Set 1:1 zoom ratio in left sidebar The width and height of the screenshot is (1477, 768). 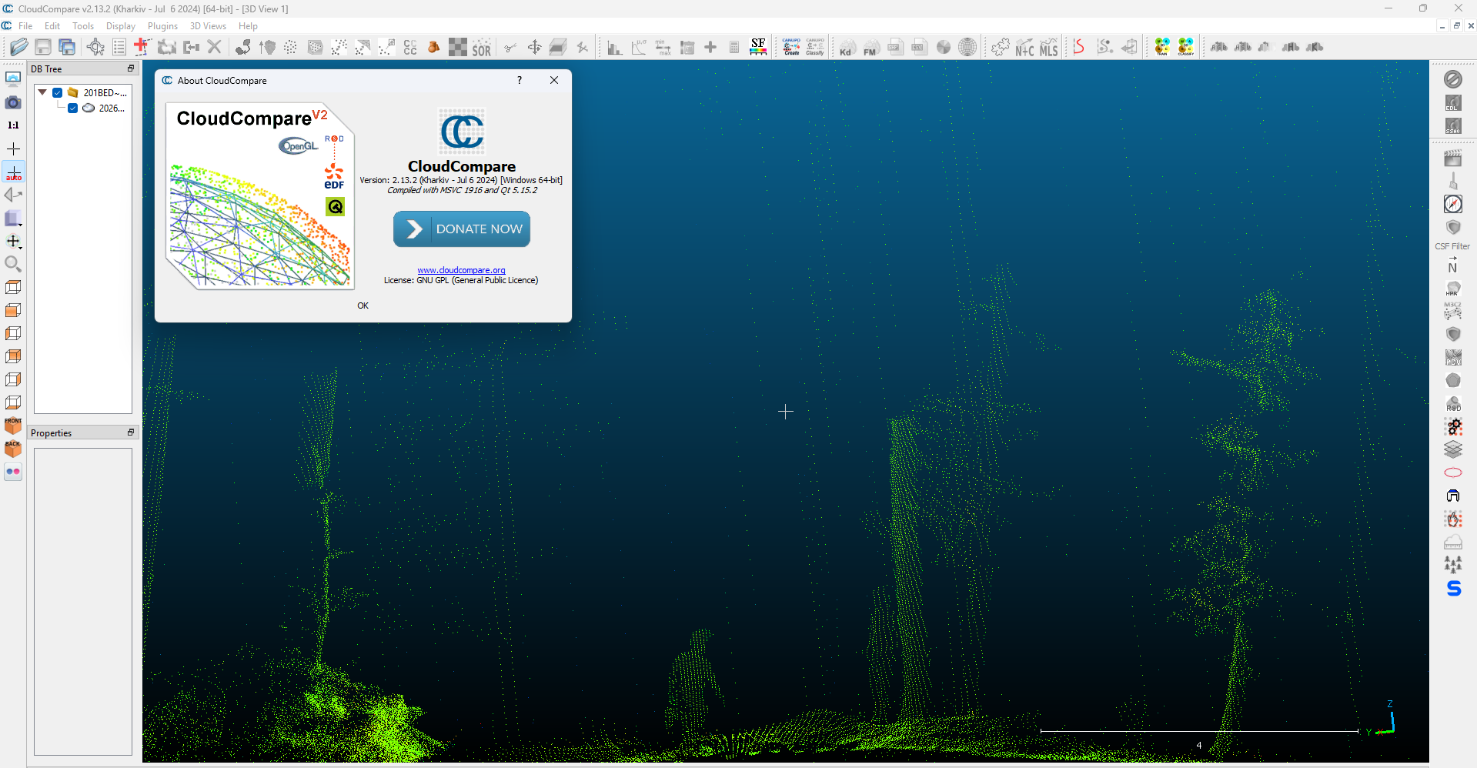click(x=13, y=125)
